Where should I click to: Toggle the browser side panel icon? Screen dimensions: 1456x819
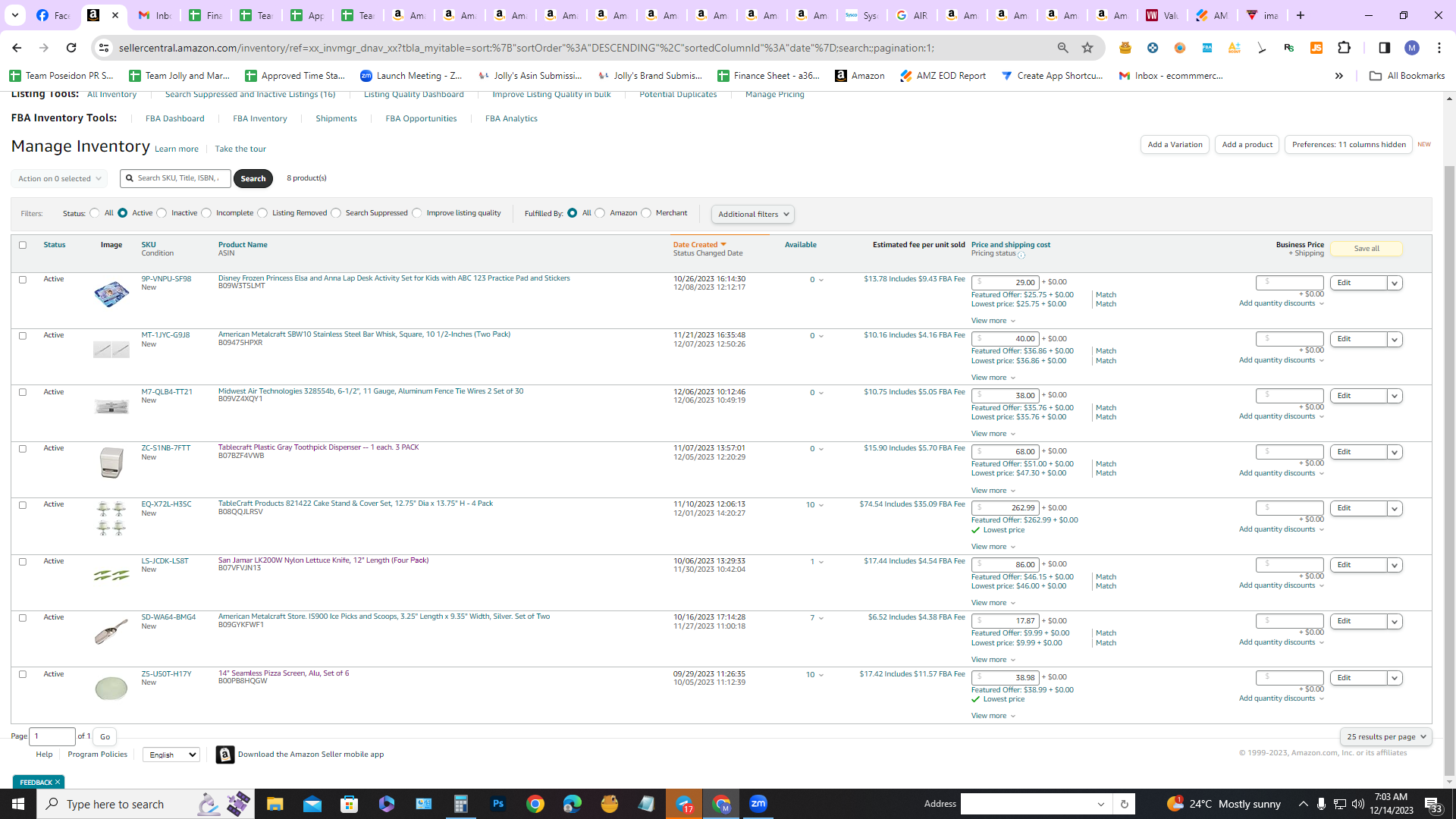1385,48
